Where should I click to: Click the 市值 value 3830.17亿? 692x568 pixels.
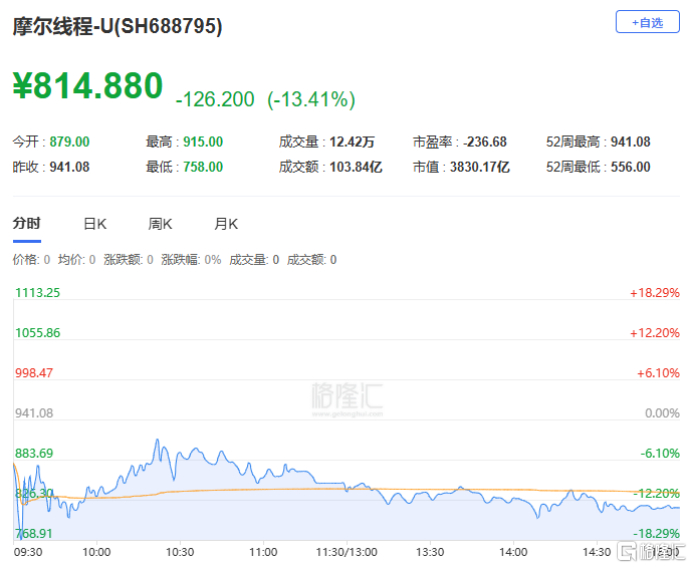pos(480,167)
